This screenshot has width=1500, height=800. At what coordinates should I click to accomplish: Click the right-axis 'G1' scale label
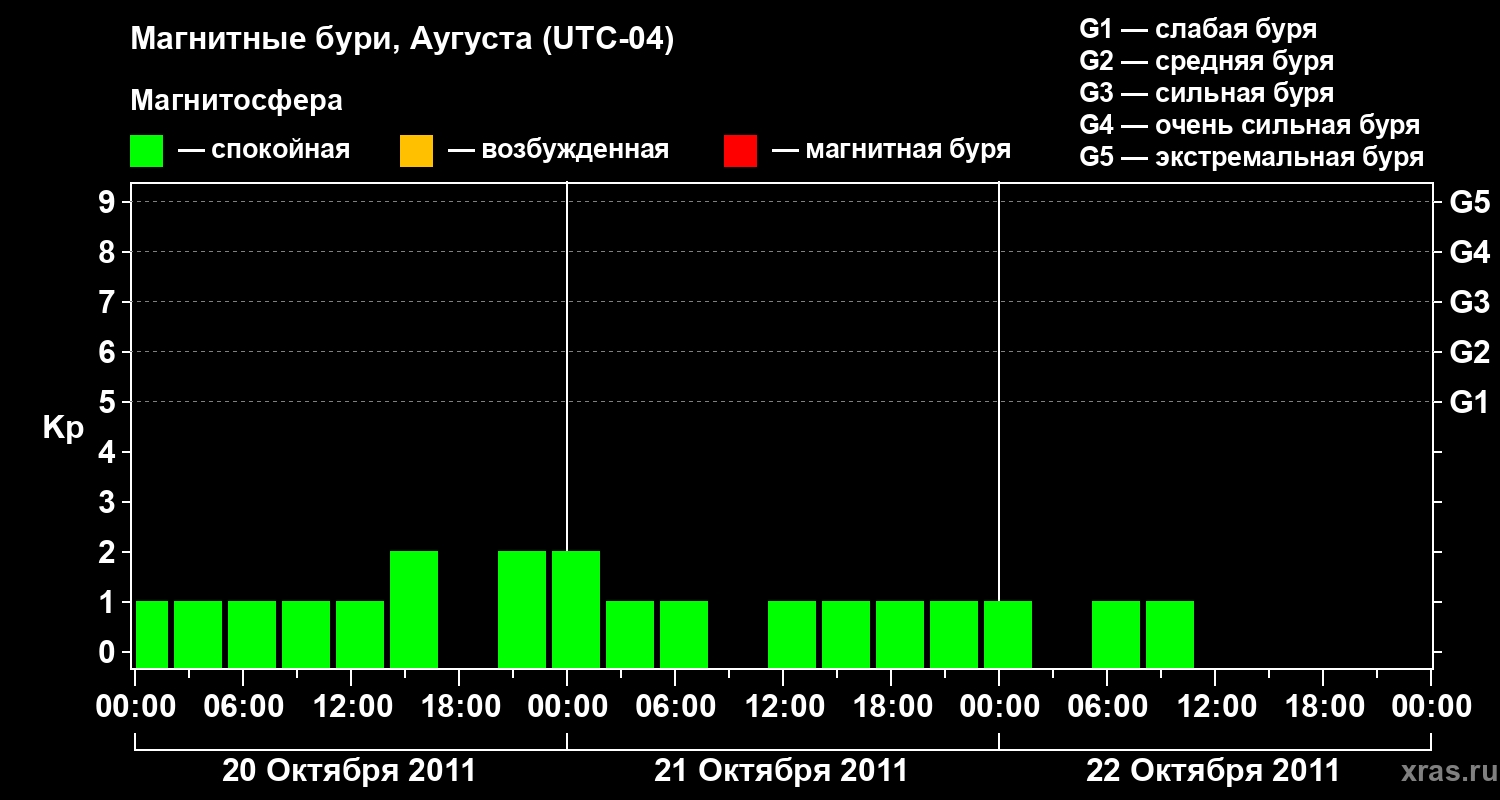click(1470, 403)
